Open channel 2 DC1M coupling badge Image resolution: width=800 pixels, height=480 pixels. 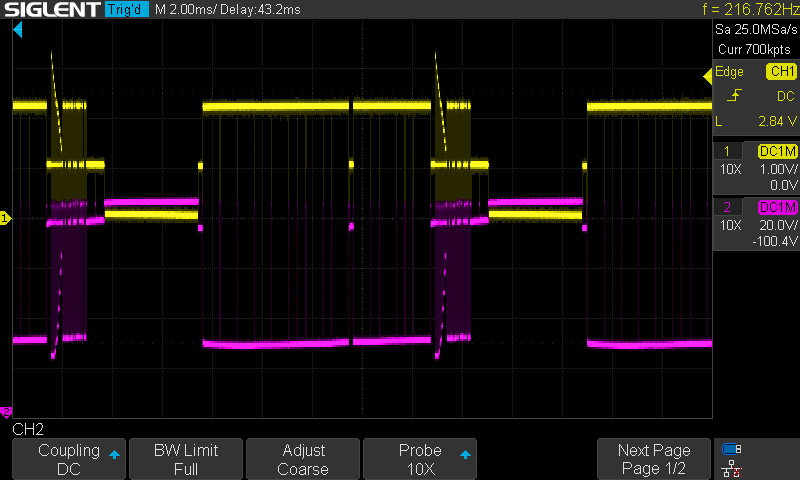pos(778,207)
